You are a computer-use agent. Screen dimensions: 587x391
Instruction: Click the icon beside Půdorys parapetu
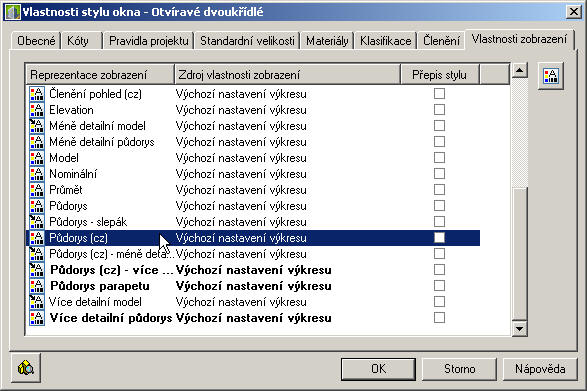37,286
